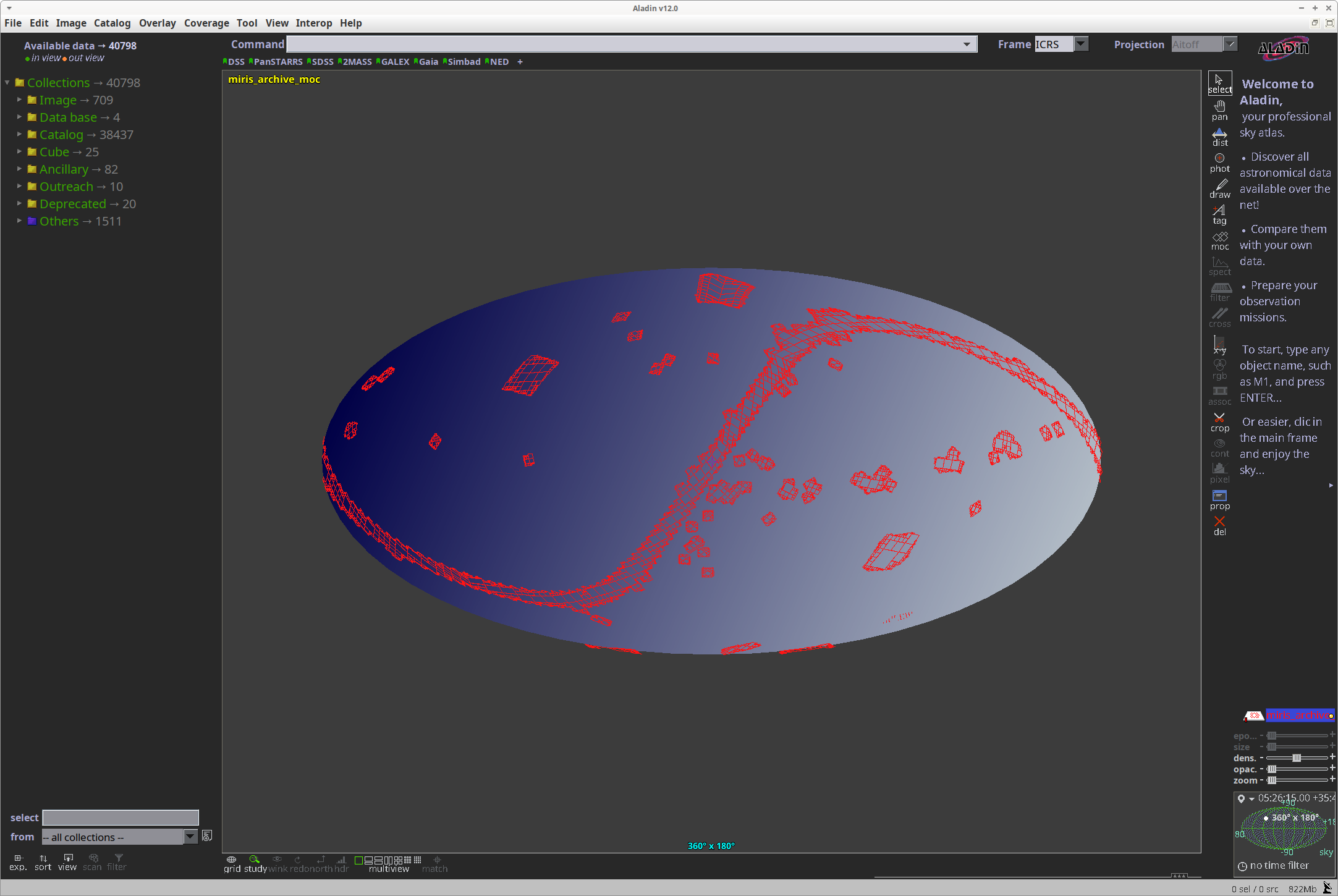The image size is (1338, 896).
Task: Load the NED bookmark
Action: (x=498, y=62)
